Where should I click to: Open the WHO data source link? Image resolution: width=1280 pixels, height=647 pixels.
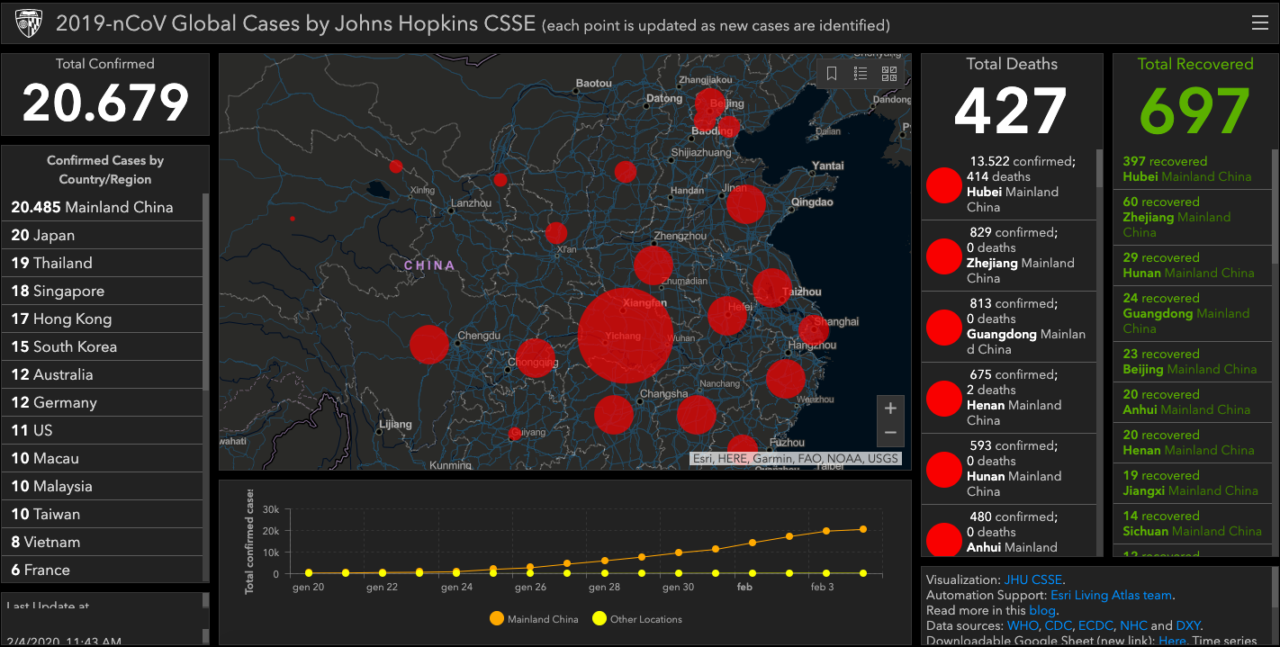[1023, 626]
